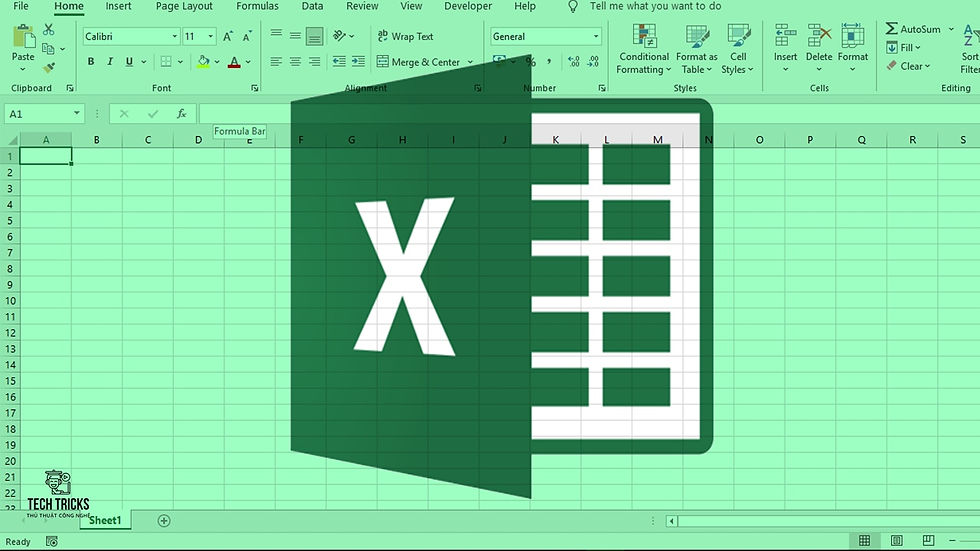Increase font size with the larger A
The height and width of the screenshot is (551, 980).
tap(228, 36)
